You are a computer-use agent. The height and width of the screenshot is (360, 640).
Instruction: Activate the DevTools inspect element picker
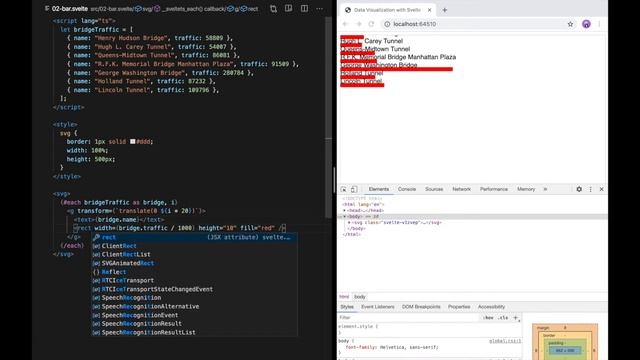click(343, 189)
